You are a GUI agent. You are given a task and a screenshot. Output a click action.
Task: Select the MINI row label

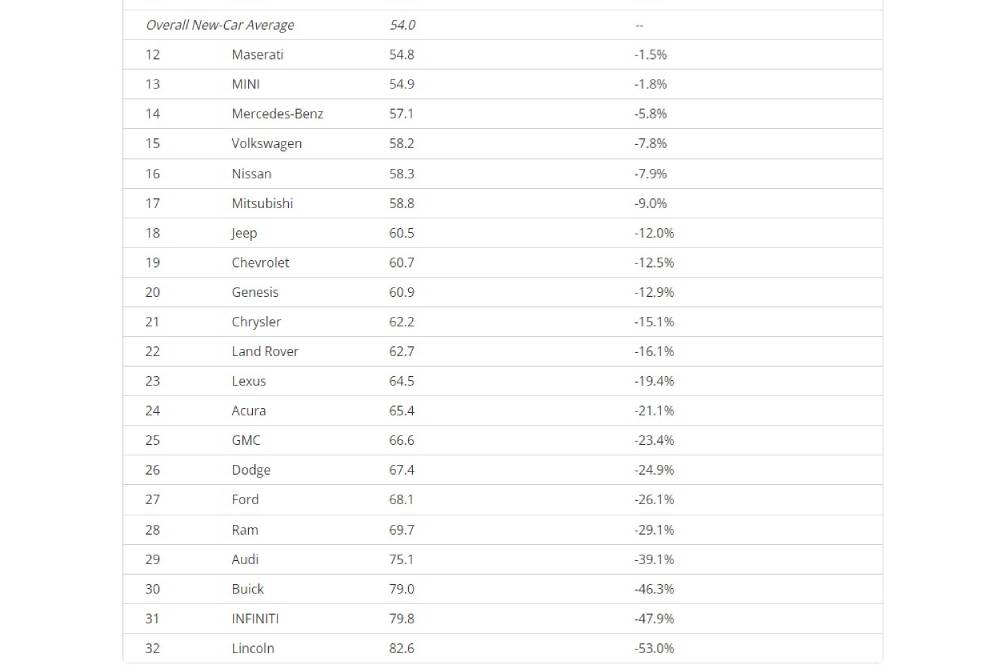[245, 84]
